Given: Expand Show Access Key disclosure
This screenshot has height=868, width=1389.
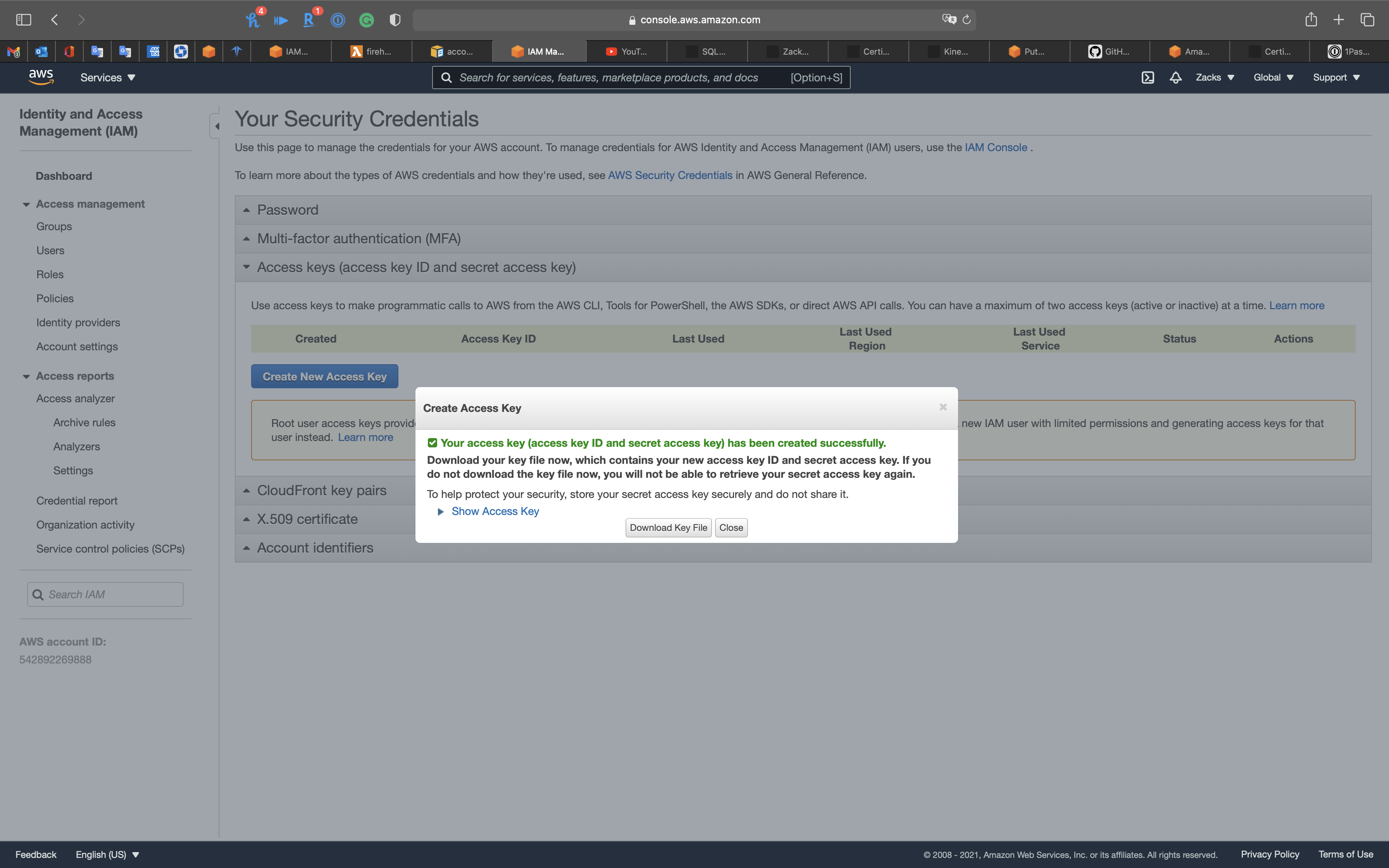Looking at the screenshot, I should (494, 511).
